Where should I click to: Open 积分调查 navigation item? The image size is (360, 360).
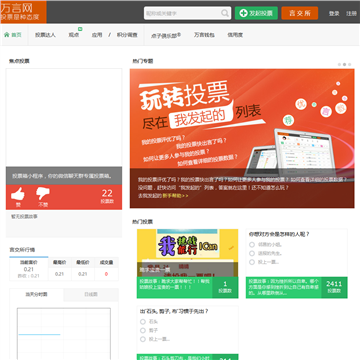[x=127, y=35]
